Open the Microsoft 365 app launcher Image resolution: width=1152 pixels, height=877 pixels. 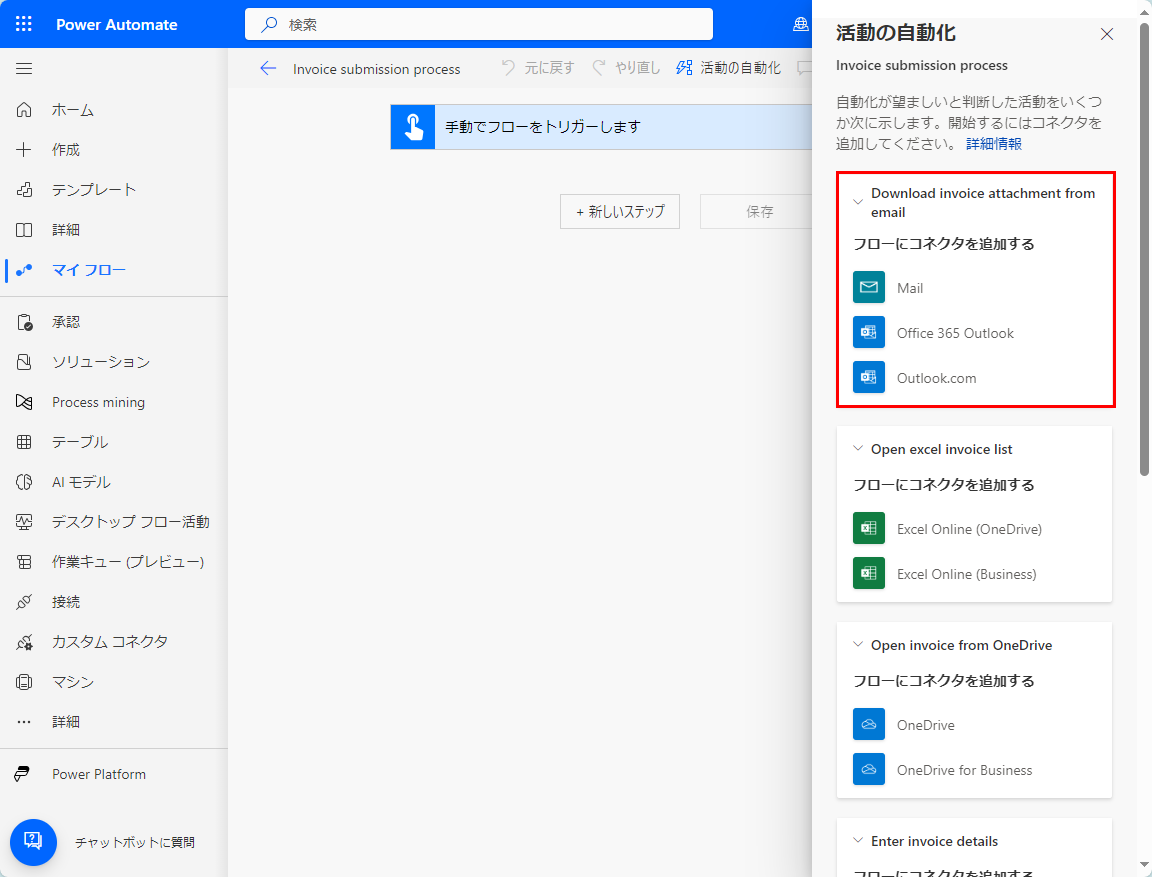(23, 23)
